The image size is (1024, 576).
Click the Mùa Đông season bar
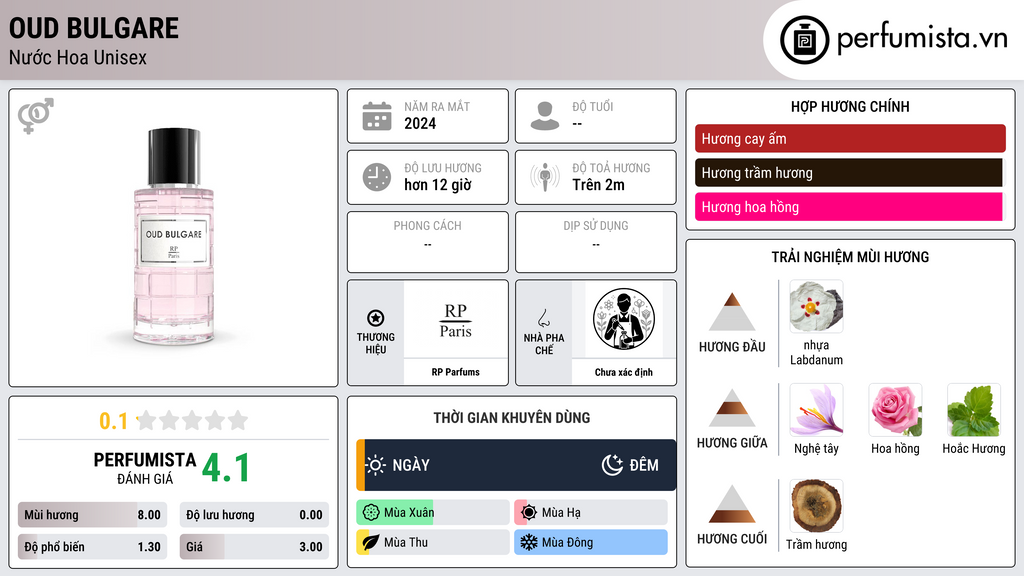pos(591,542)
